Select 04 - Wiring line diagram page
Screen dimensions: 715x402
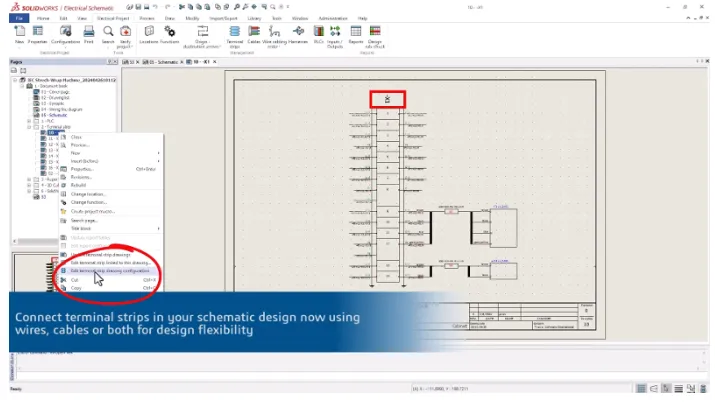point(61,109)
